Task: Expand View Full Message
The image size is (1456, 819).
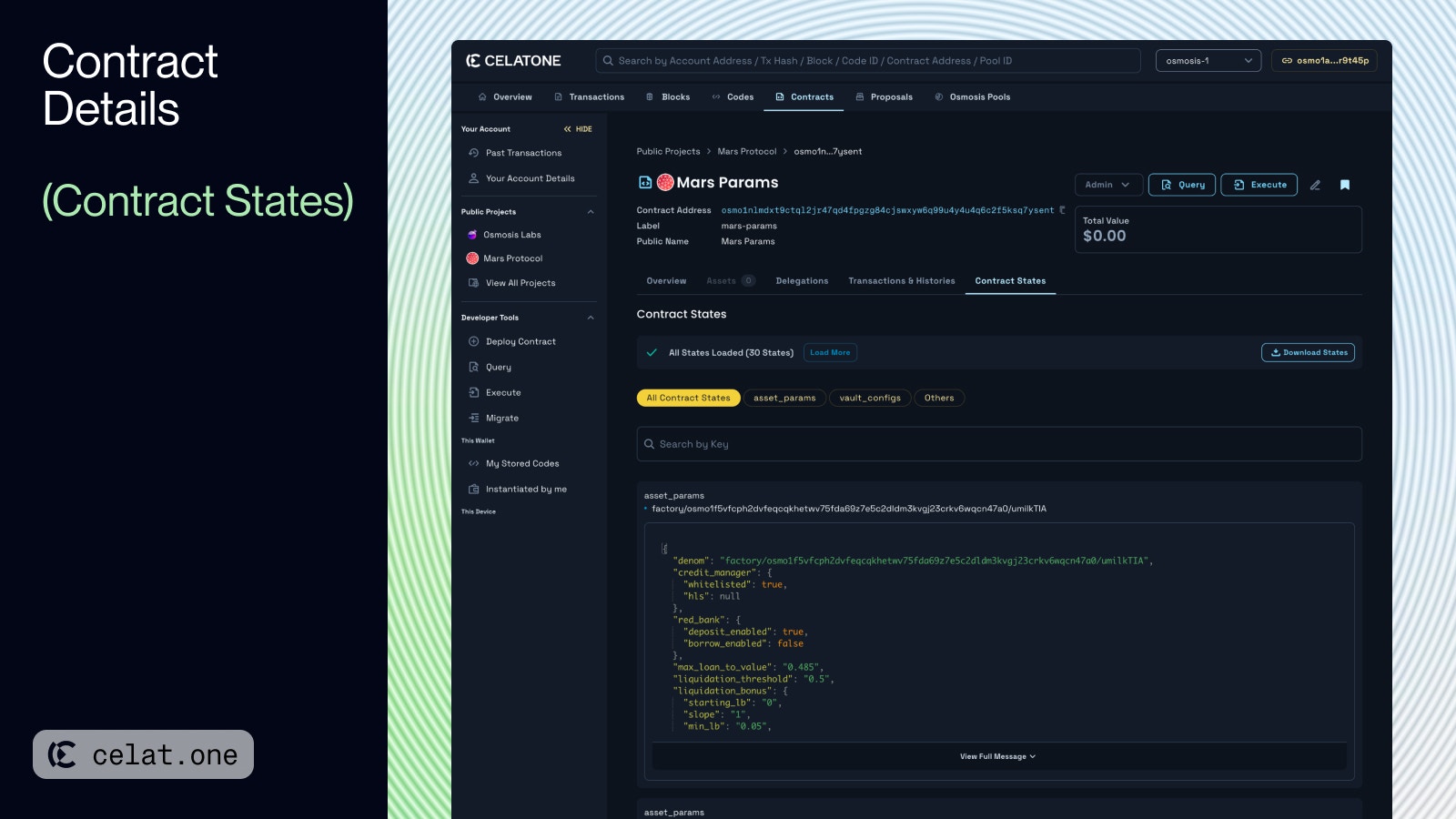Action: [x=998, y=756]
